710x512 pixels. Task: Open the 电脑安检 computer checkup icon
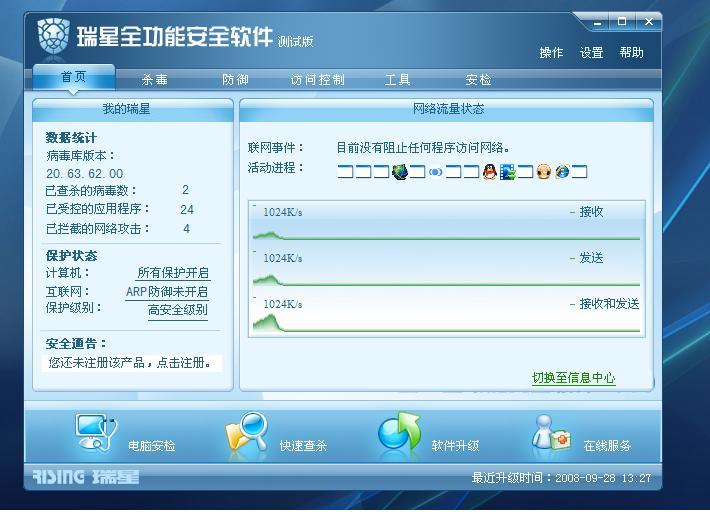click(96, 432)
